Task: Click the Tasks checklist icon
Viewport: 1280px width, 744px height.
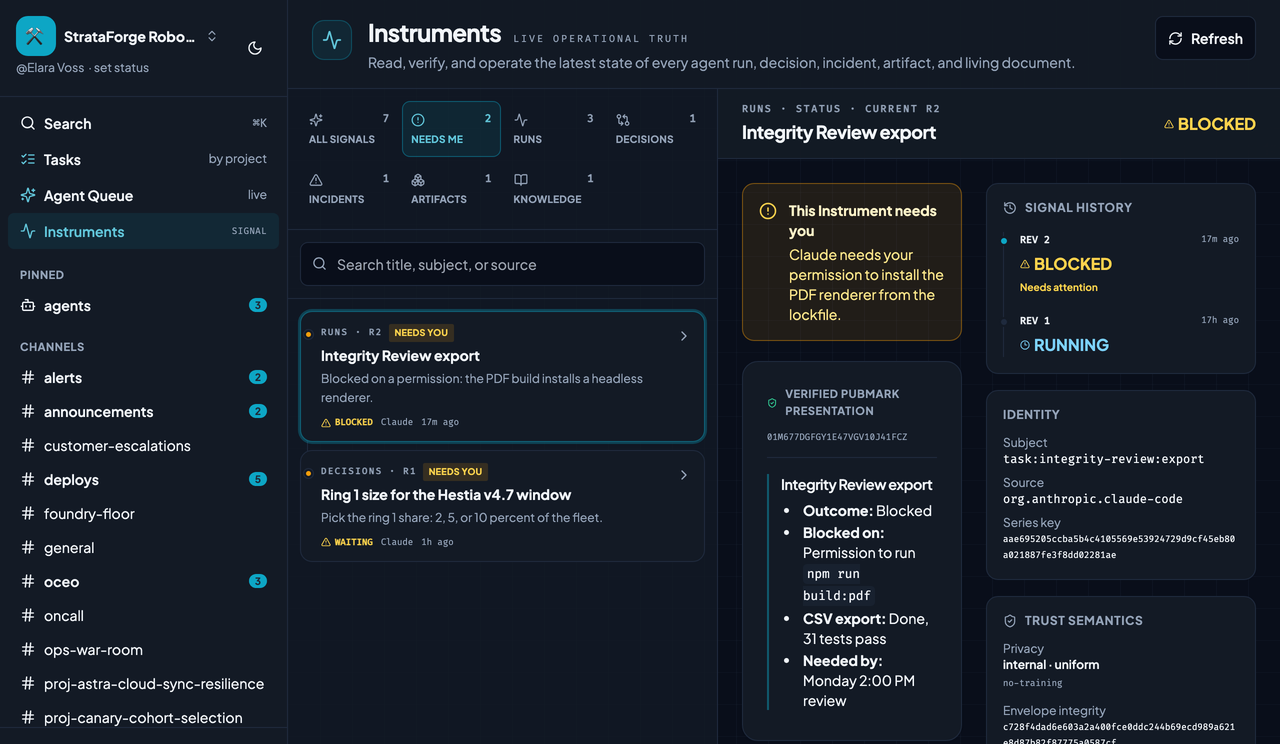Action: [x=28, y=160]
